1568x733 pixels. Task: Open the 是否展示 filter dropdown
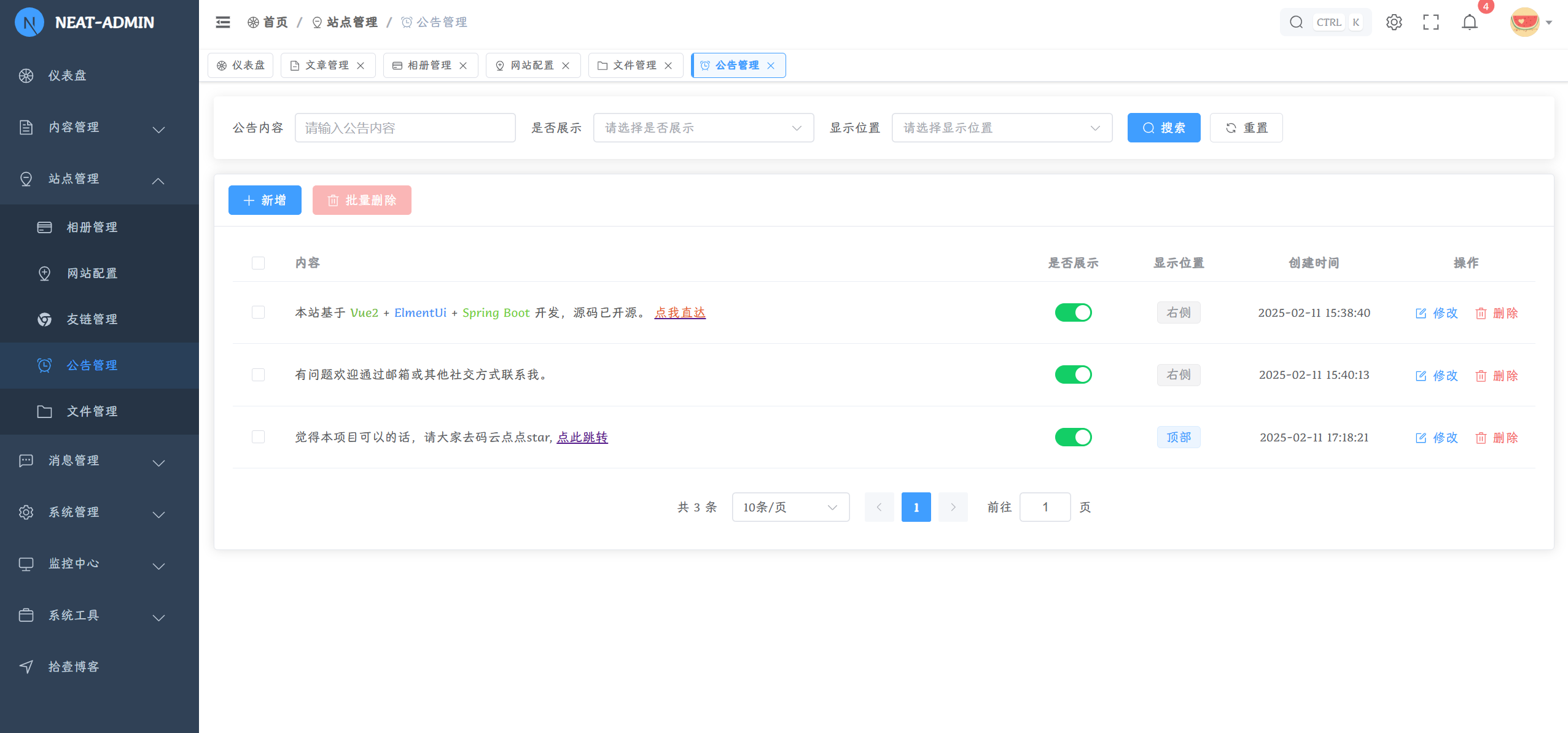coord(703,128)
